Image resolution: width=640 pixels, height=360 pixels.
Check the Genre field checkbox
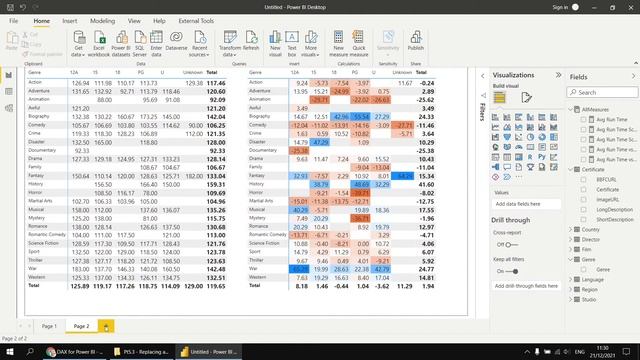(583, 270)
